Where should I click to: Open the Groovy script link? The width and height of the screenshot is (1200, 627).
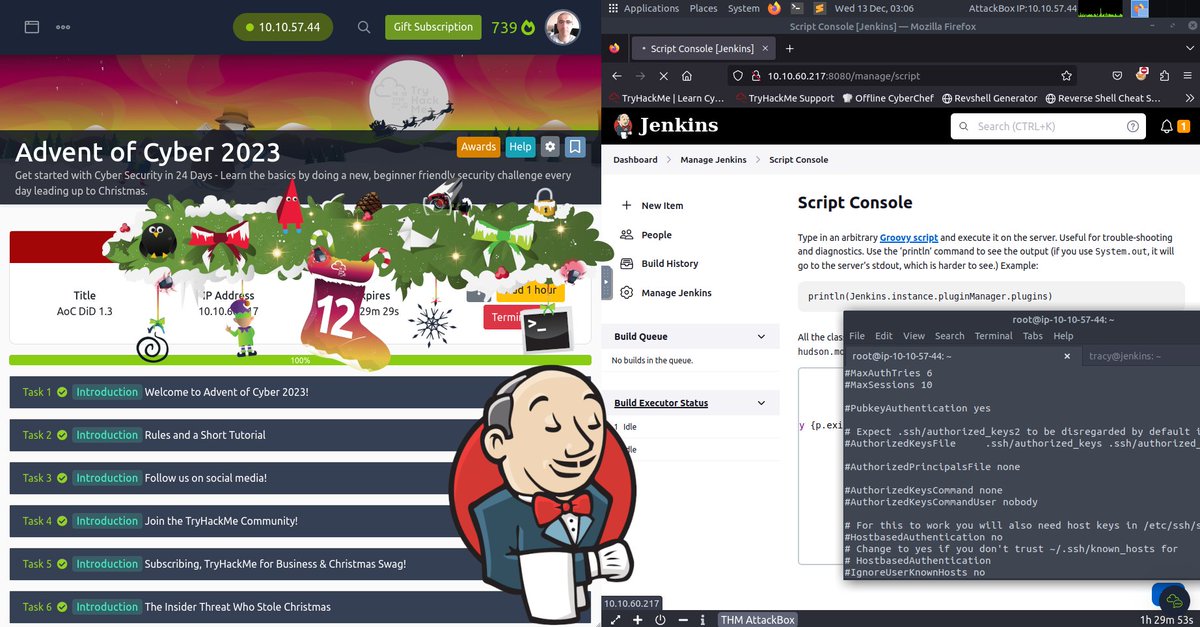pyautogui.click(x=908, y=237)
